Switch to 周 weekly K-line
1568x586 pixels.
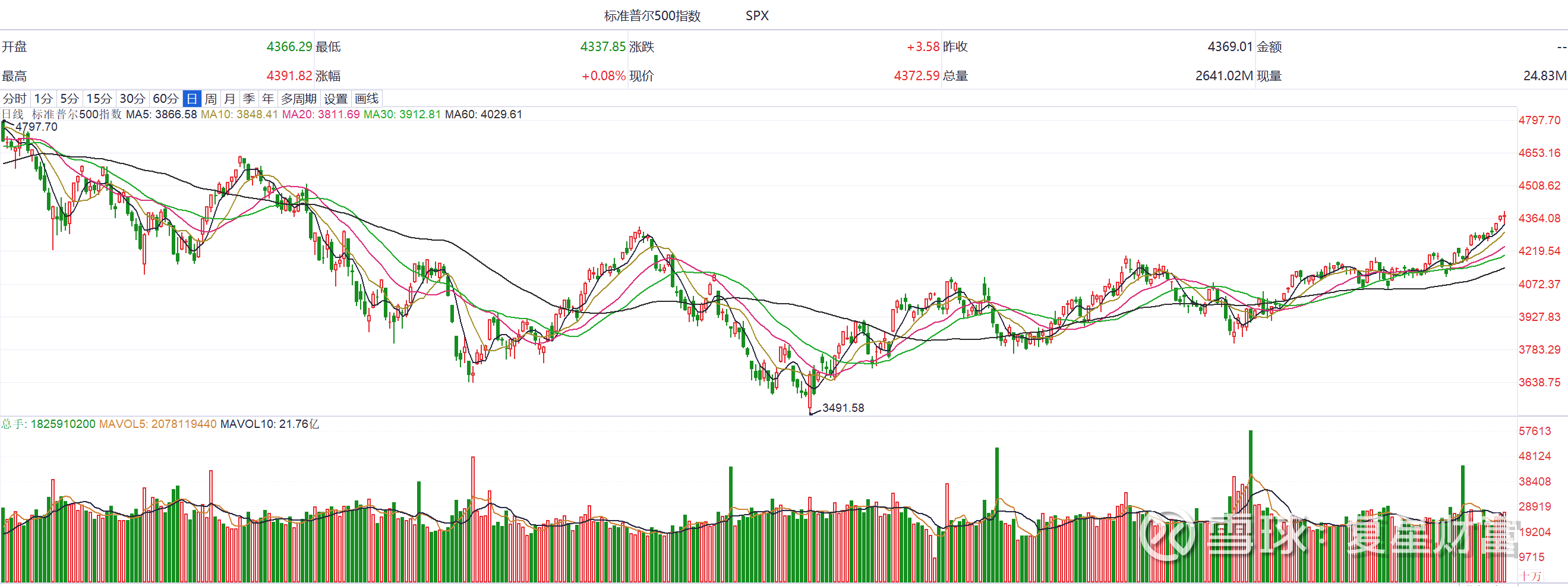(210, 99)
